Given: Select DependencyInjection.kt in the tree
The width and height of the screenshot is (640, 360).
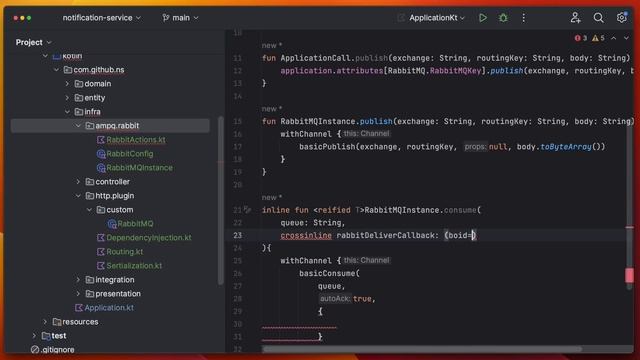Looking at the screenshot, I should tap(149, 238).
